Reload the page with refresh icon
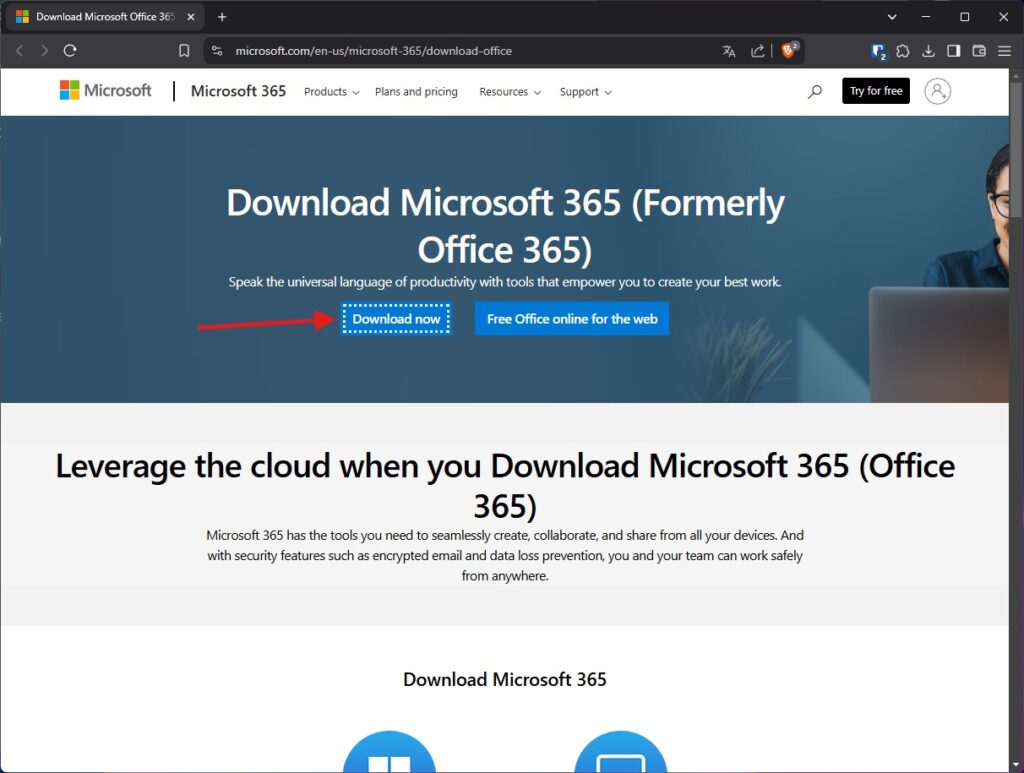 tap(70, 50)
